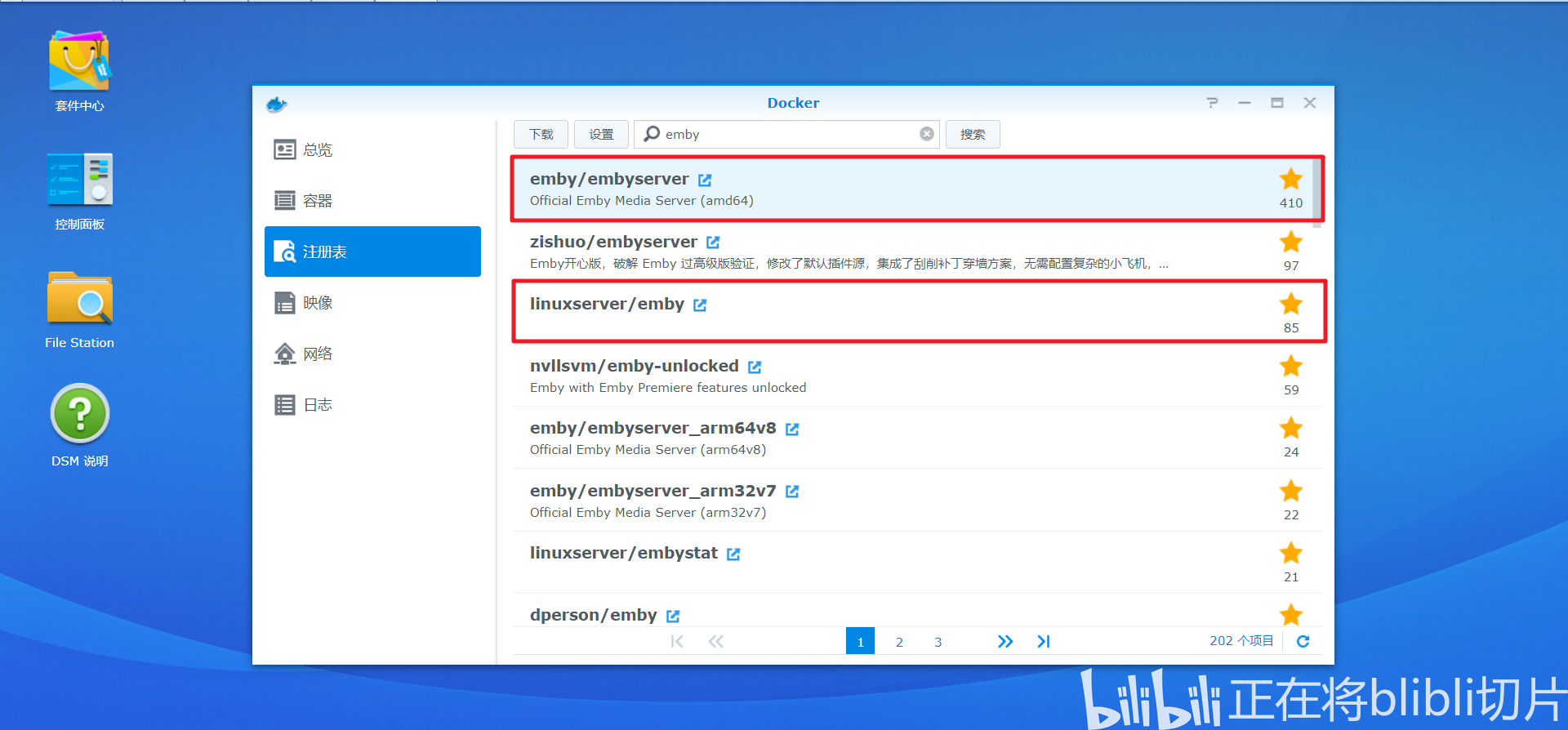This screenshot has height=730, width=1568.
Task: Jump to the last page of results
Action: [x=1044, y=642]
